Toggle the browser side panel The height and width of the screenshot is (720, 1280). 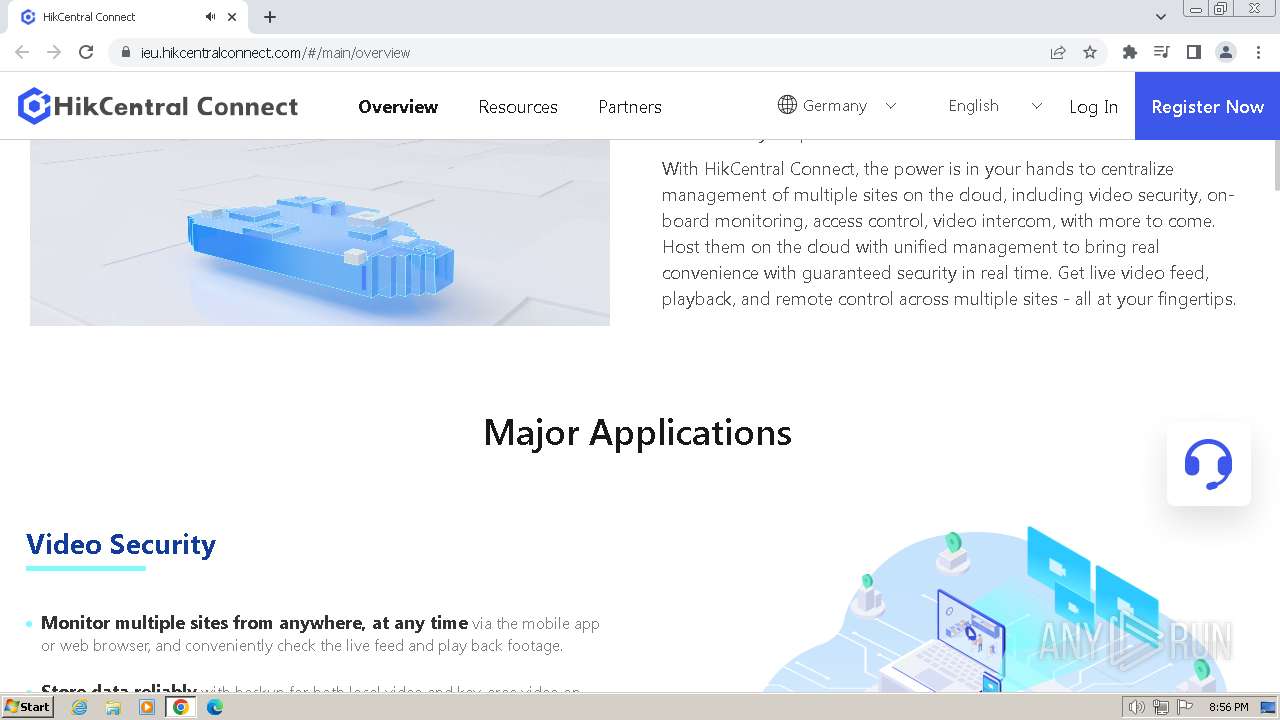click(1194, 52)
